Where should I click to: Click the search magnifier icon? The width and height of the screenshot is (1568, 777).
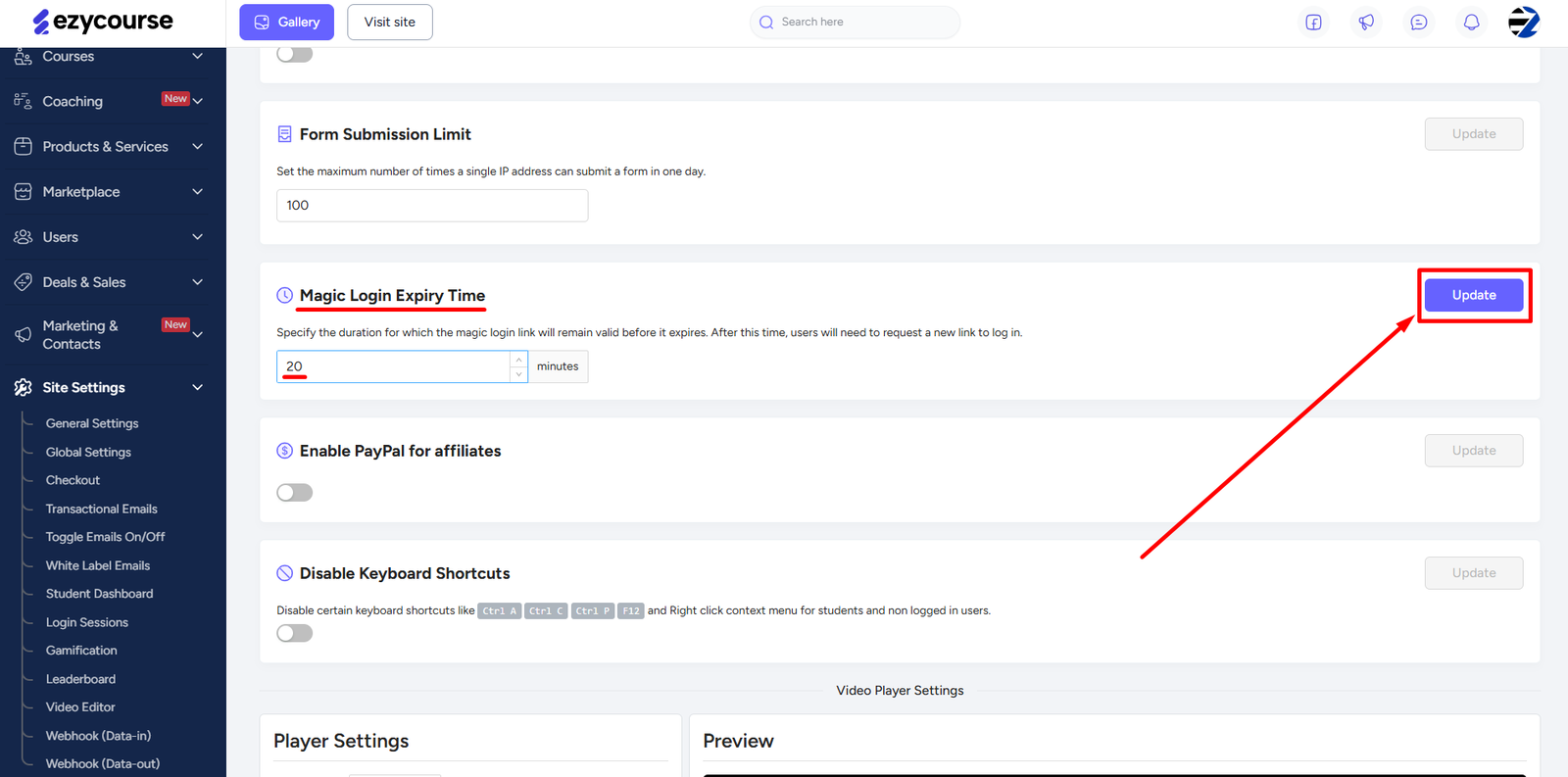766,23
